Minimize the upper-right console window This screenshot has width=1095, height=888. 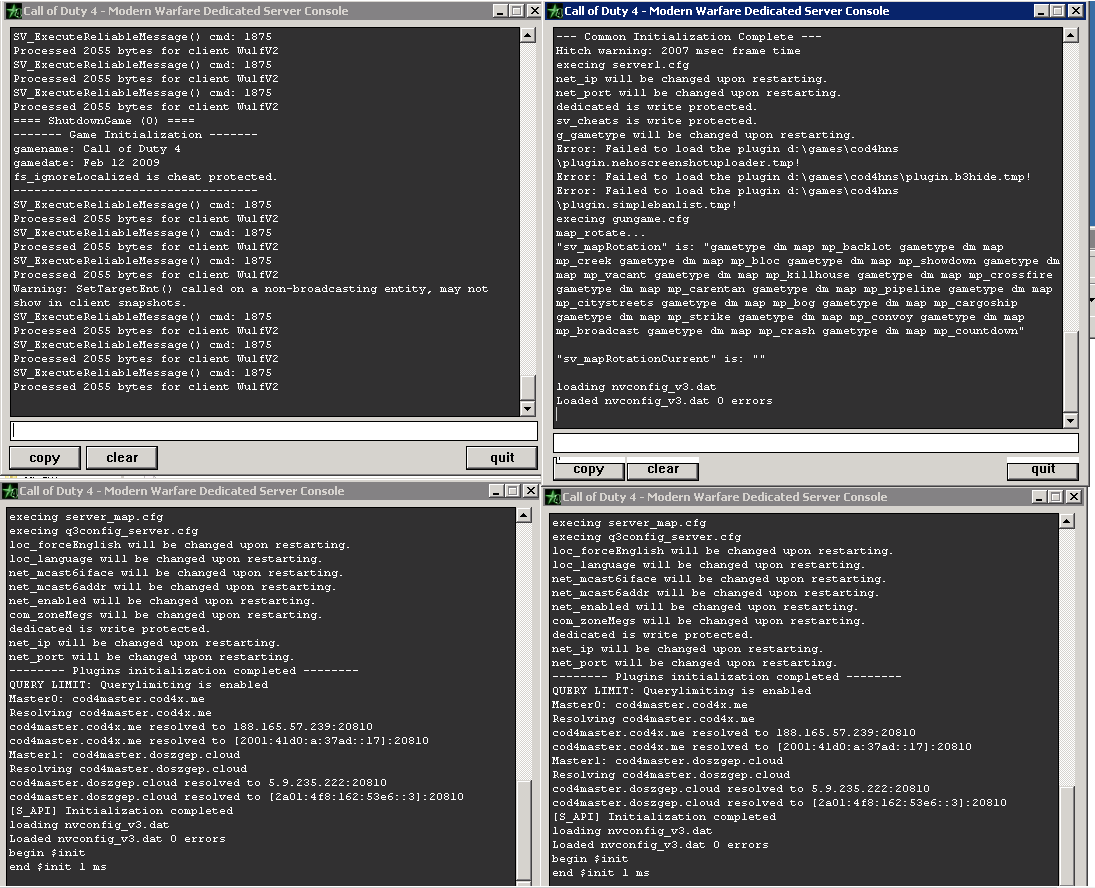1041,10
